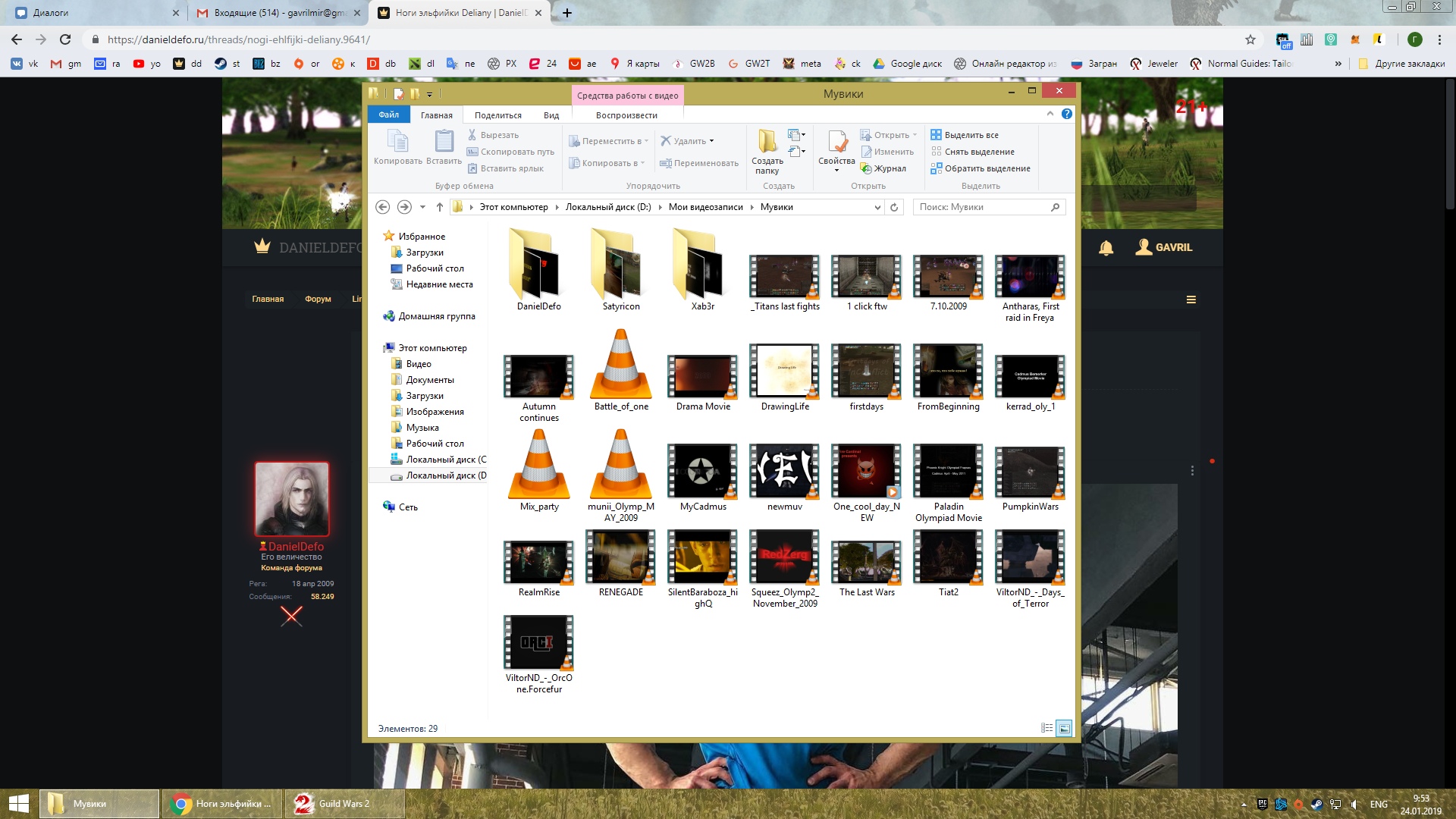Switch to details view icon in status bar

[x=1046, y=728]
